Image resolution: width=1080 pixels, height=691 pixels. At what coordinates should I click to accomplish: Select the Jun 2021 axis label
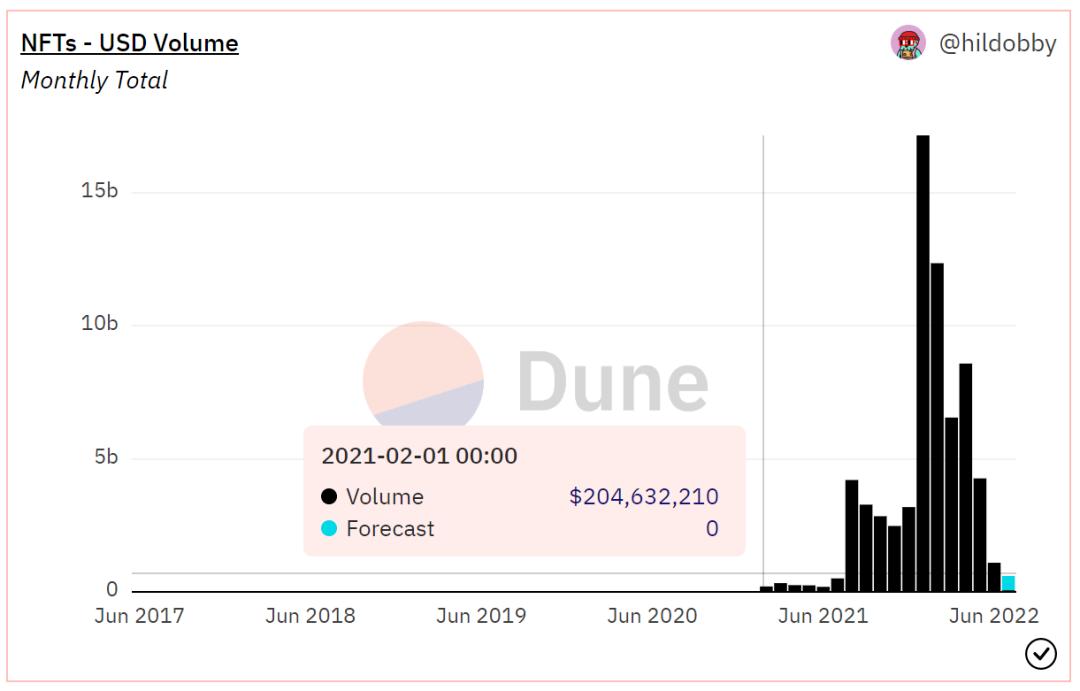pyautogui.click(x=823, y=616)
